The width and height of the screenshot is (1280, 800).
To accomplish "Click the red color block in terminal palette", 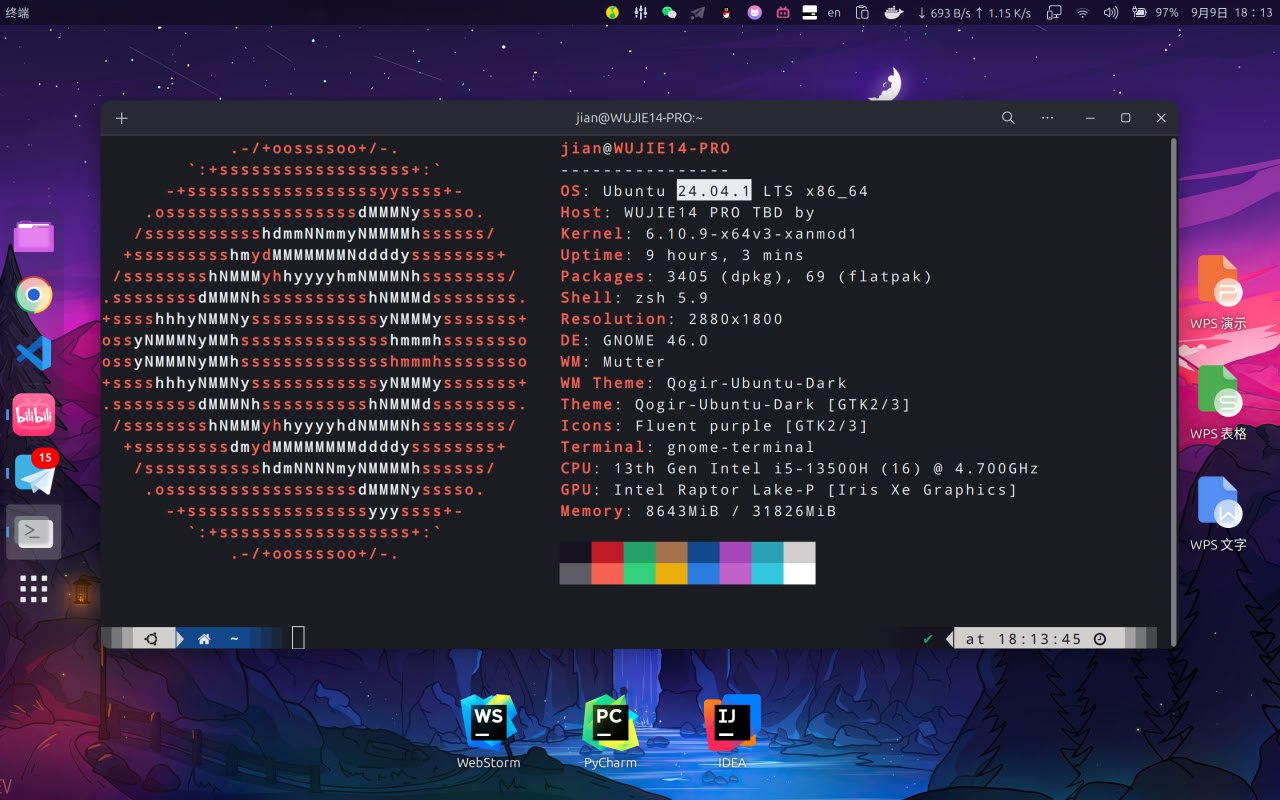I will click(607, 552).
